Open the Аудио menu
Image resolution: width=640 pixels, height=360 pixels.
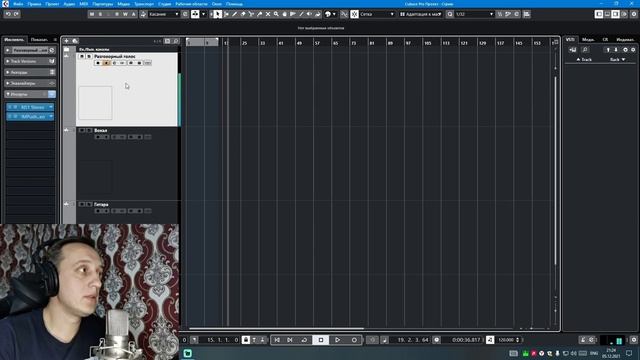(x=69, y=4)
